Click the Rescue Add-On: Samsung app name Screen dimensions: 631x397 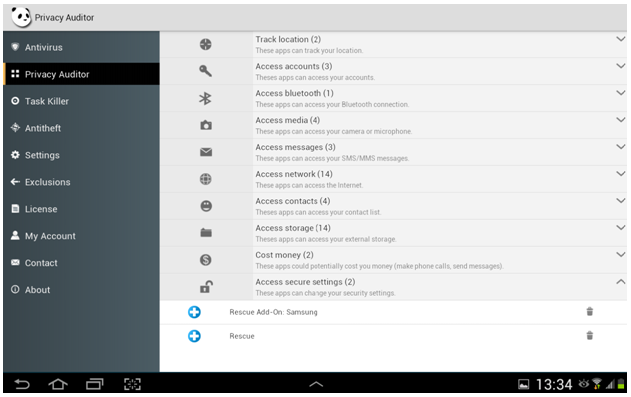pyautogui.click(x=273, y=312)
